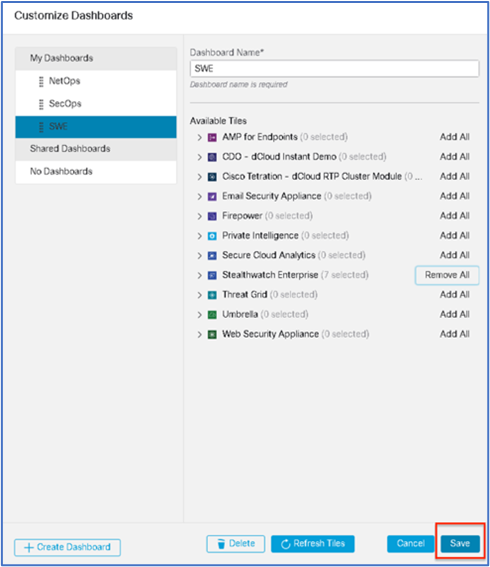Click My Dashboards section header
This screenshot has width=490, height=567.
click(x=96, y=58)
